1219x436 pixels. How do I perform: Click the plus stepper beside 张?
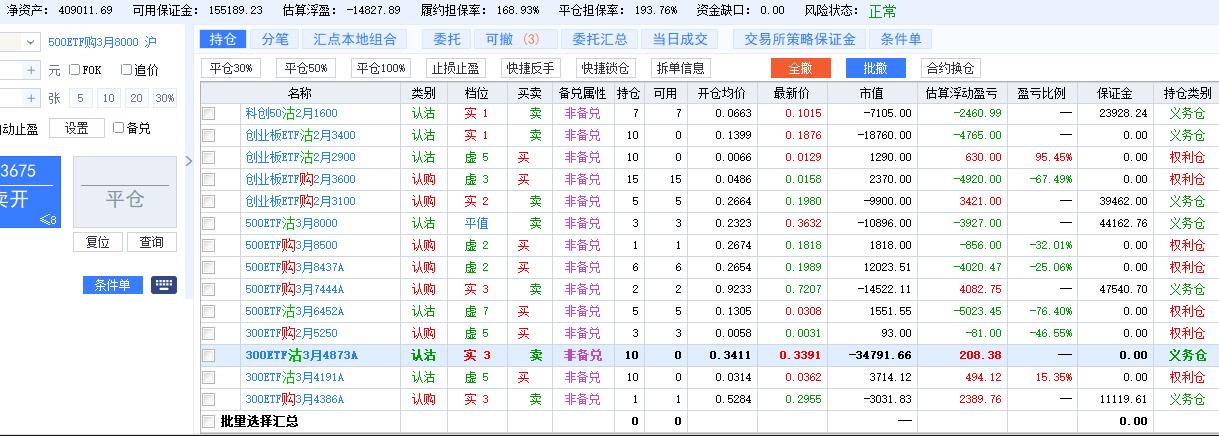pos(31,98)
